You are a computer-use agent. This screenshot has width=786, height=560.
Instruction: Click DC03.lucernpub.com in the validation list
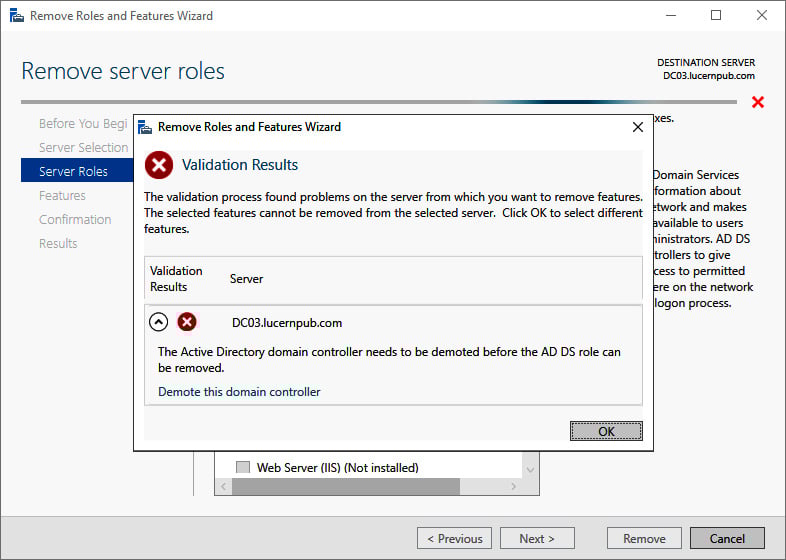coord(287,323)
